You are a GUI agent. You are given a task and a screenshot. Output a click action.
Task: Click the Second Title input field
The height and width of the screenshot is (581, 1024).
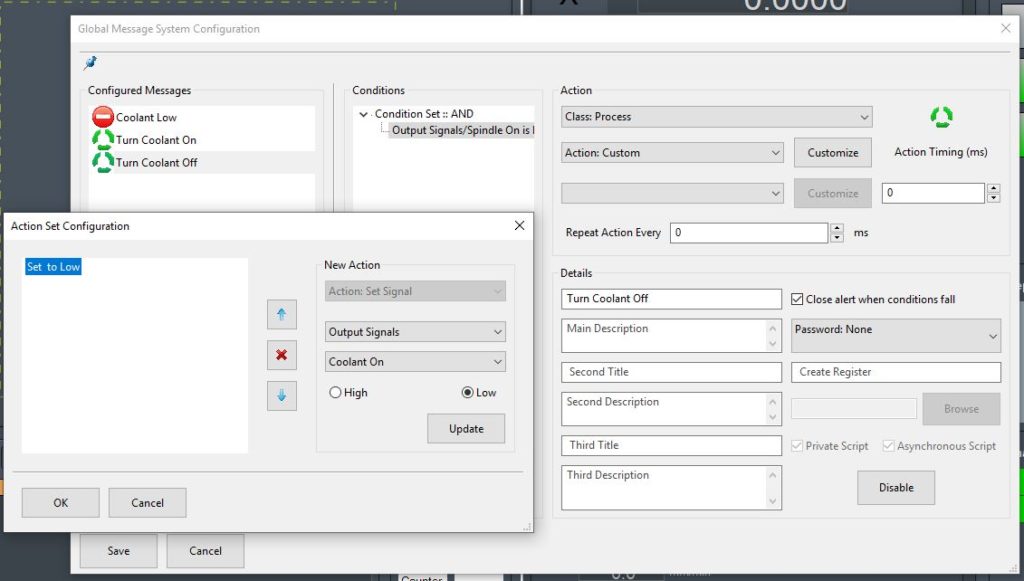(670, 372)
